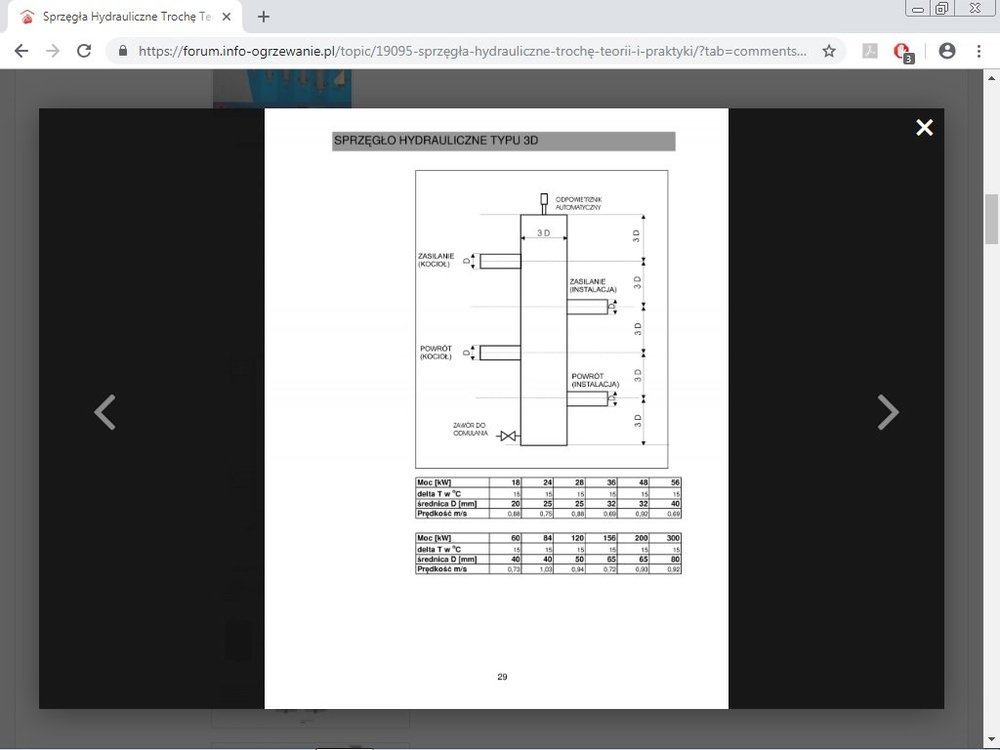Close the image lightbox with the X
Viewport: 1000px width, 750px height.
coord(924,127)
